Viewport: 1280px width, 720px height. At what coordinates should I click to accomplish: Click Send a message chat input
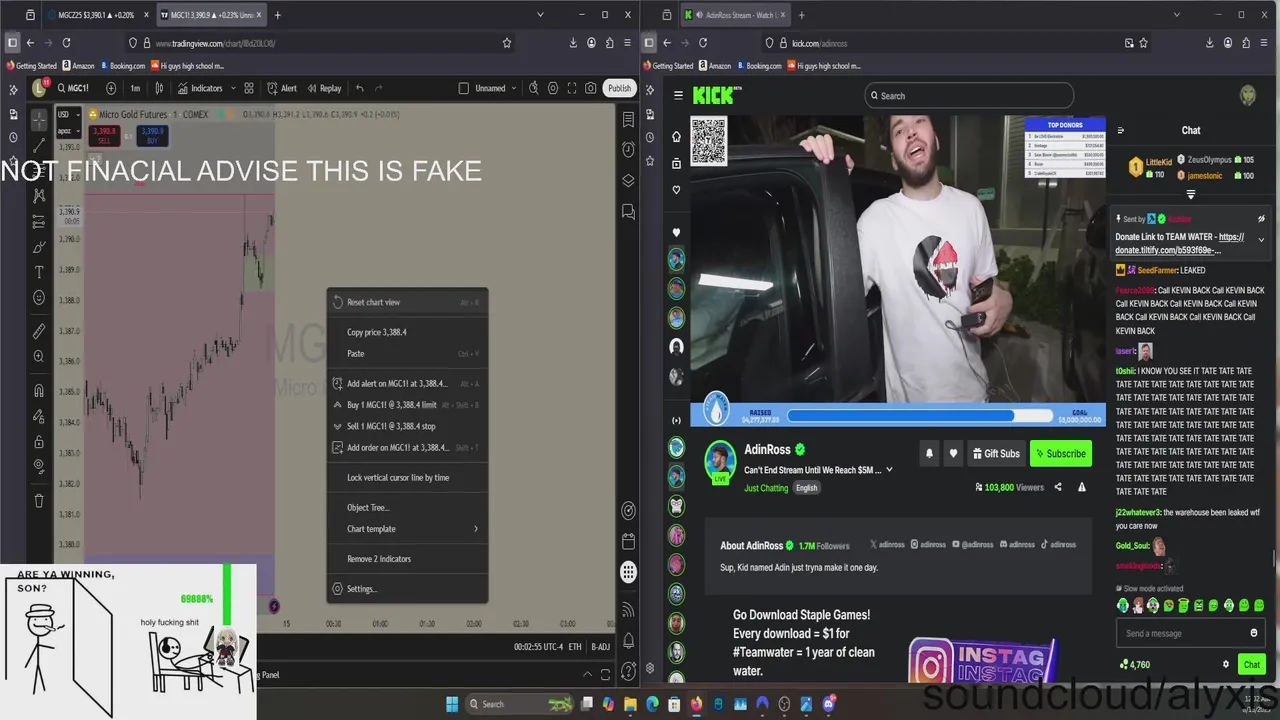pos(1188,633)
